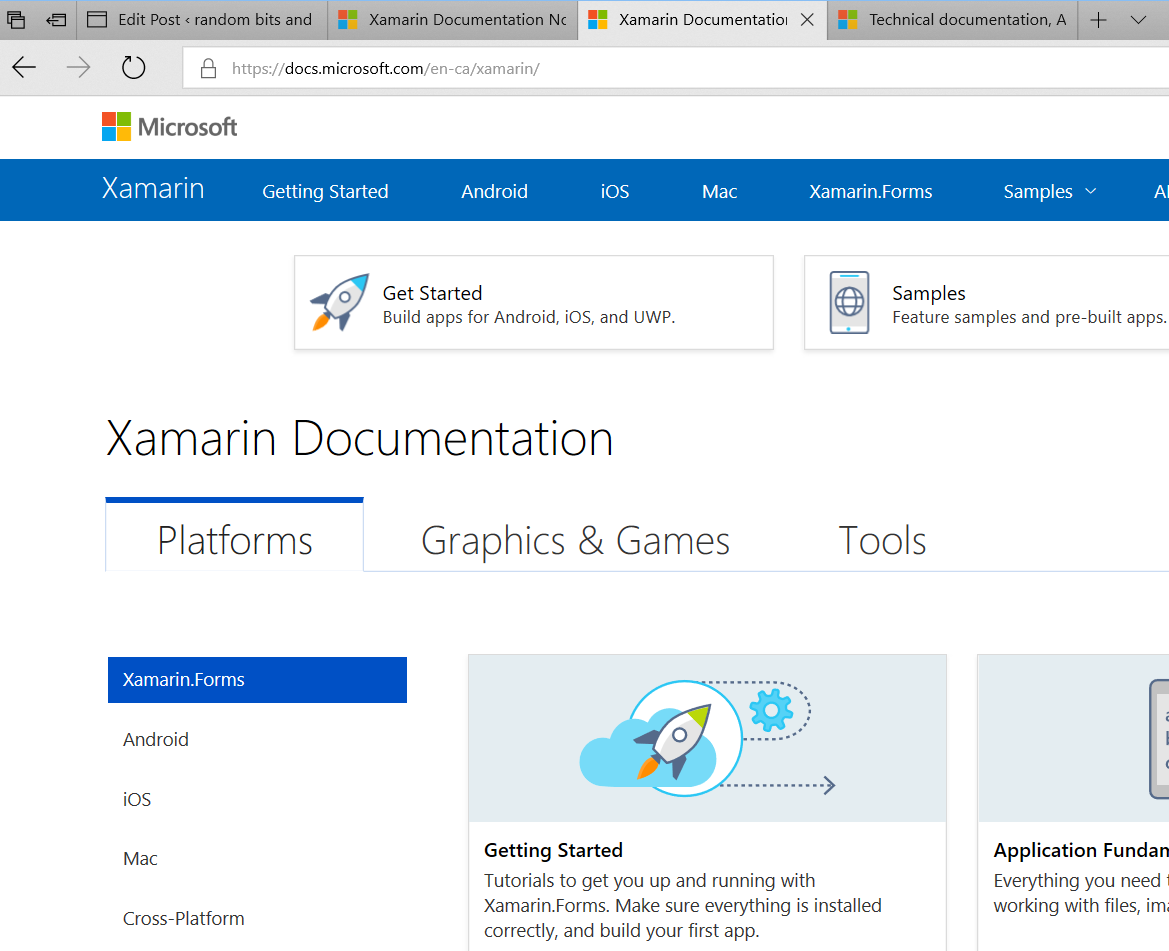1169x951 pixels.
Task: Click the Getting Started rocket cloud image
Action: [707, 739]
